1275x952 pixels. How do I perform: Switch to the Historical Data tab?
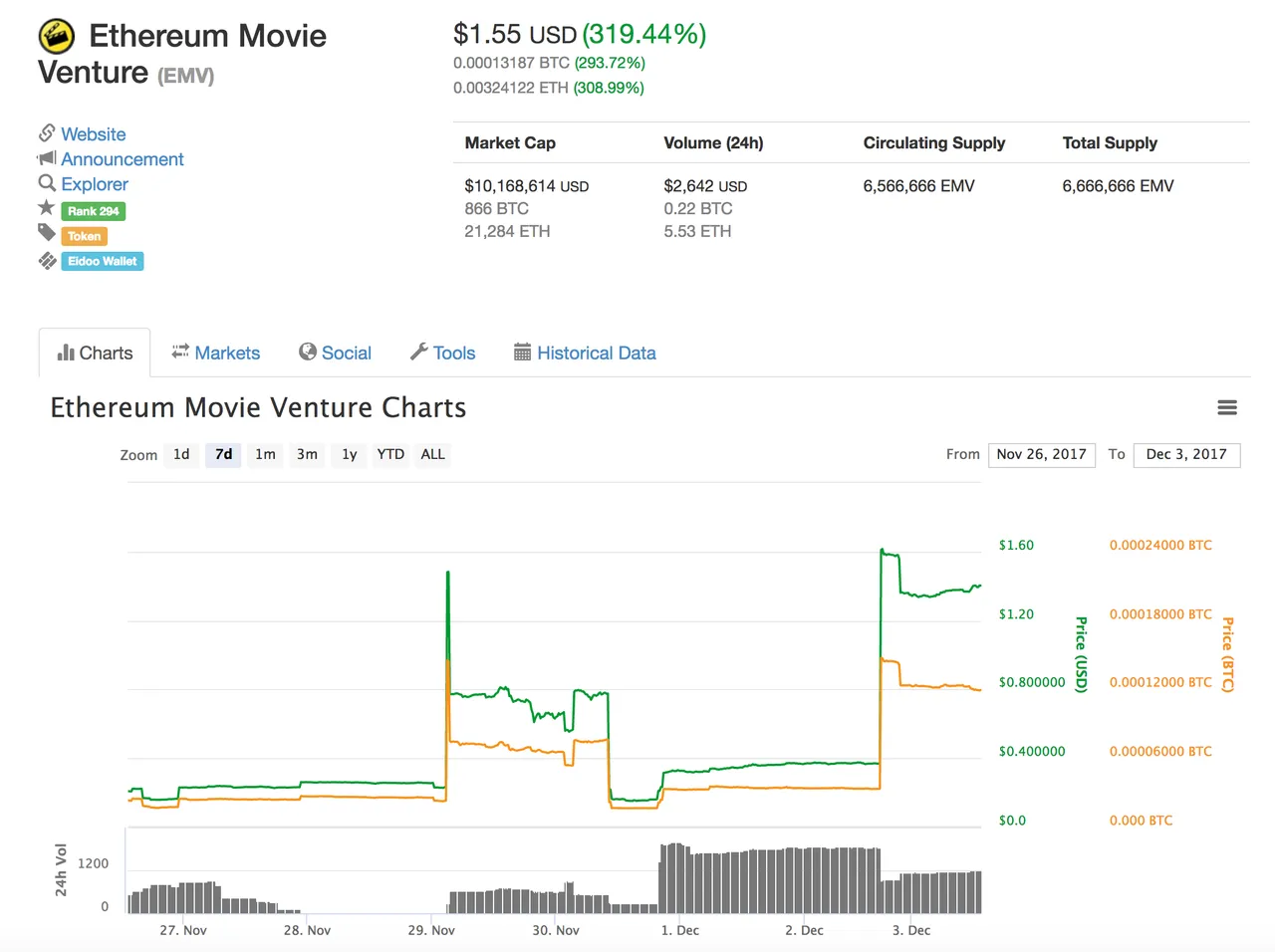tap(585, 353)
